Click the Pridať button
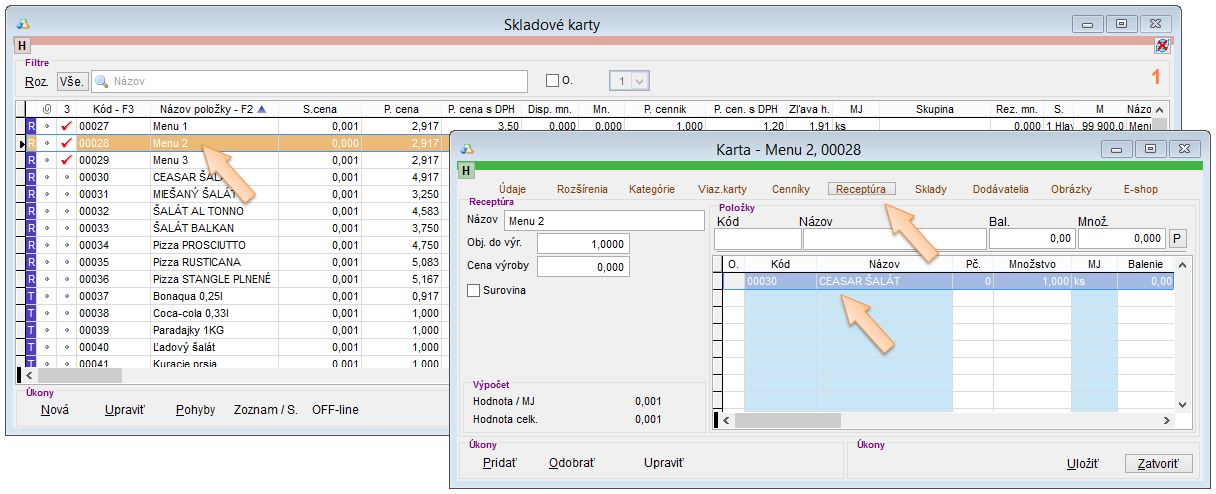This screenshot has height=494, width=1216. pyautogui.click(x=500, y=463)
